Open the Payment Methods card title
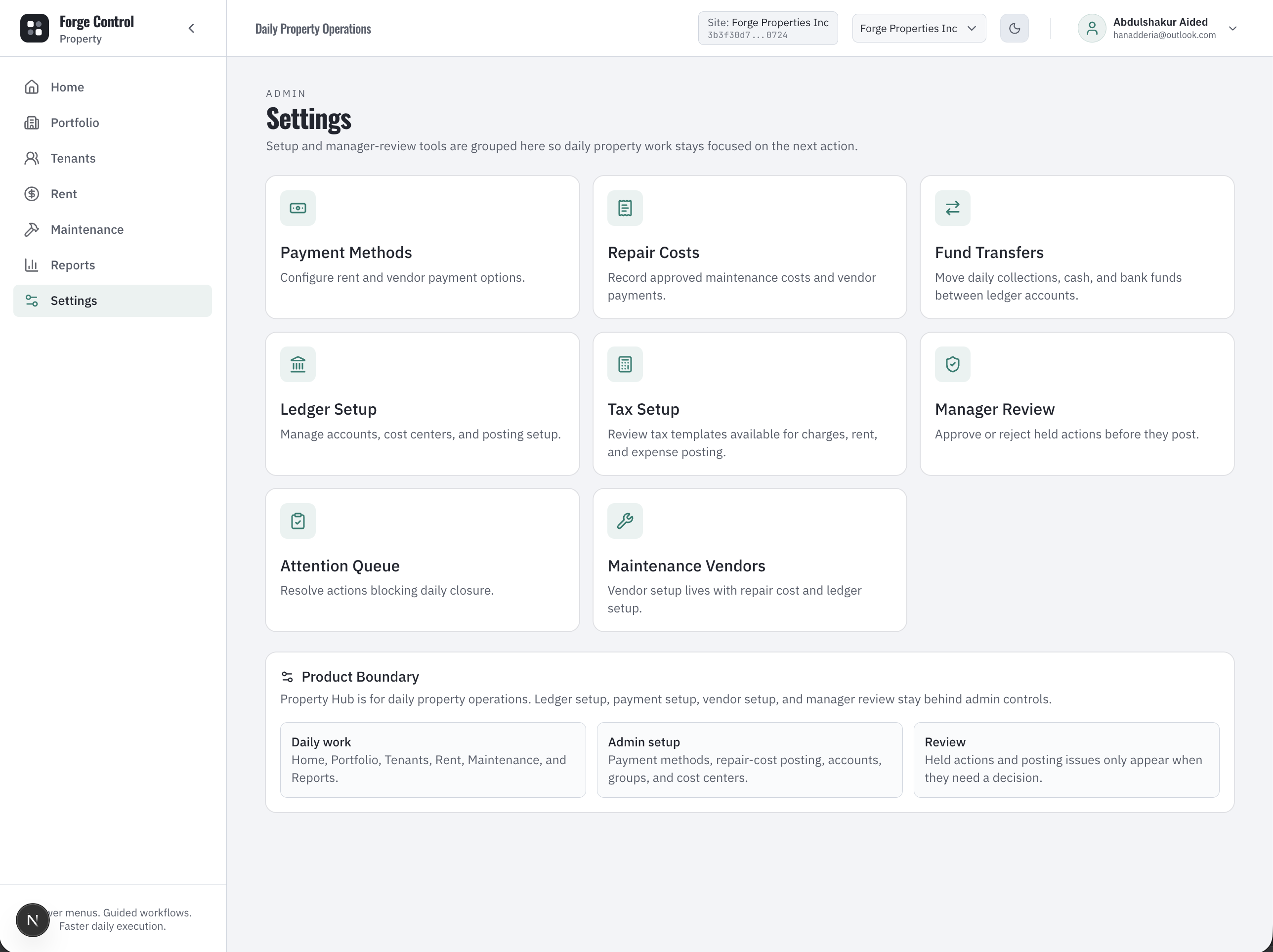1273x952 pixels. click(x=346, y=253)
